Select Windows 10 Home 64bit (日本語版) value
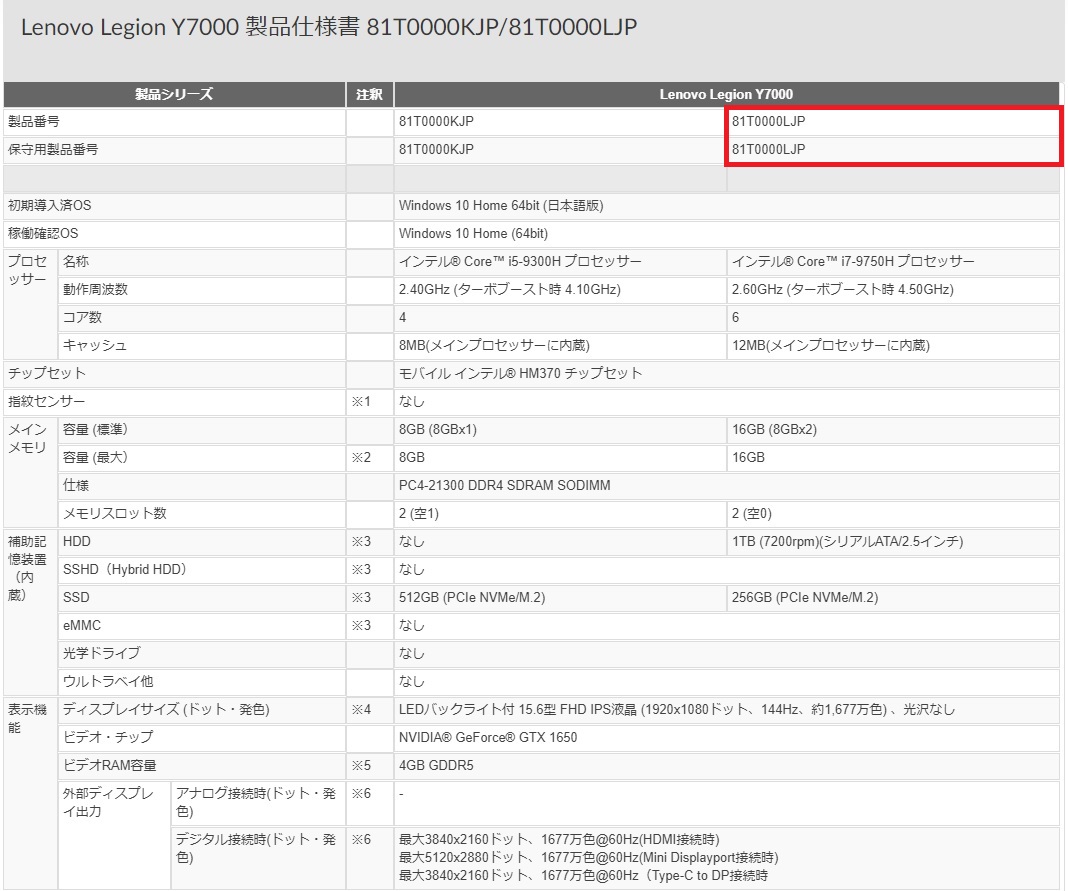 (501, 205)
